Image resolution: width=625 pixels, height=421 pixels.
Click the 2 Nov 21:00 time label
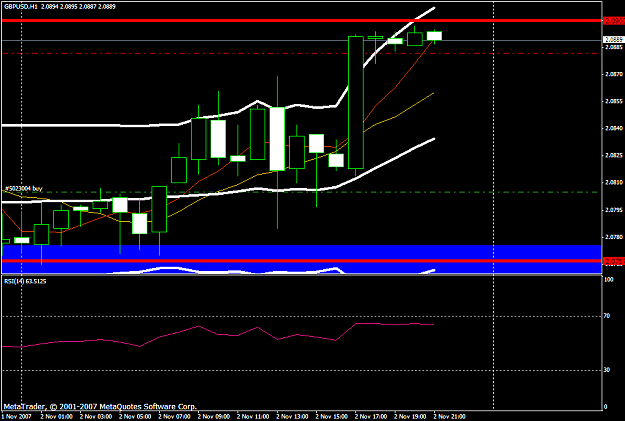tap(450, 417)
